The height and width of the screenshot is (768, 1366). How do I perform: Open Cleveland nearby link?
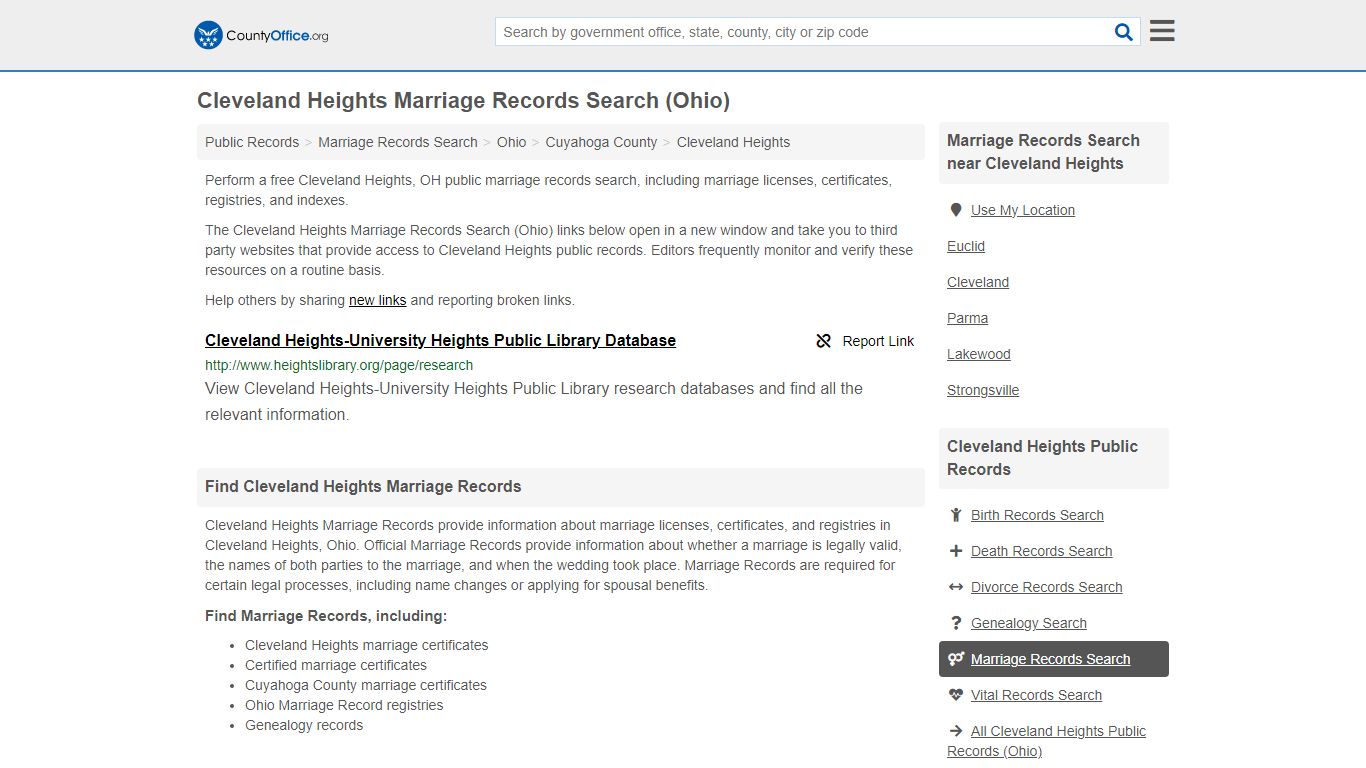[x=978, y=282]
